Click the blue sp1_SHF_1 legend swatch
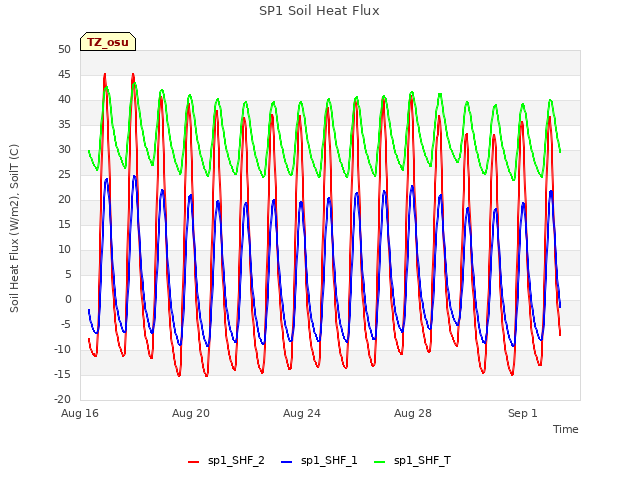The width and height of the screenshot is (640, 480). 287,462
